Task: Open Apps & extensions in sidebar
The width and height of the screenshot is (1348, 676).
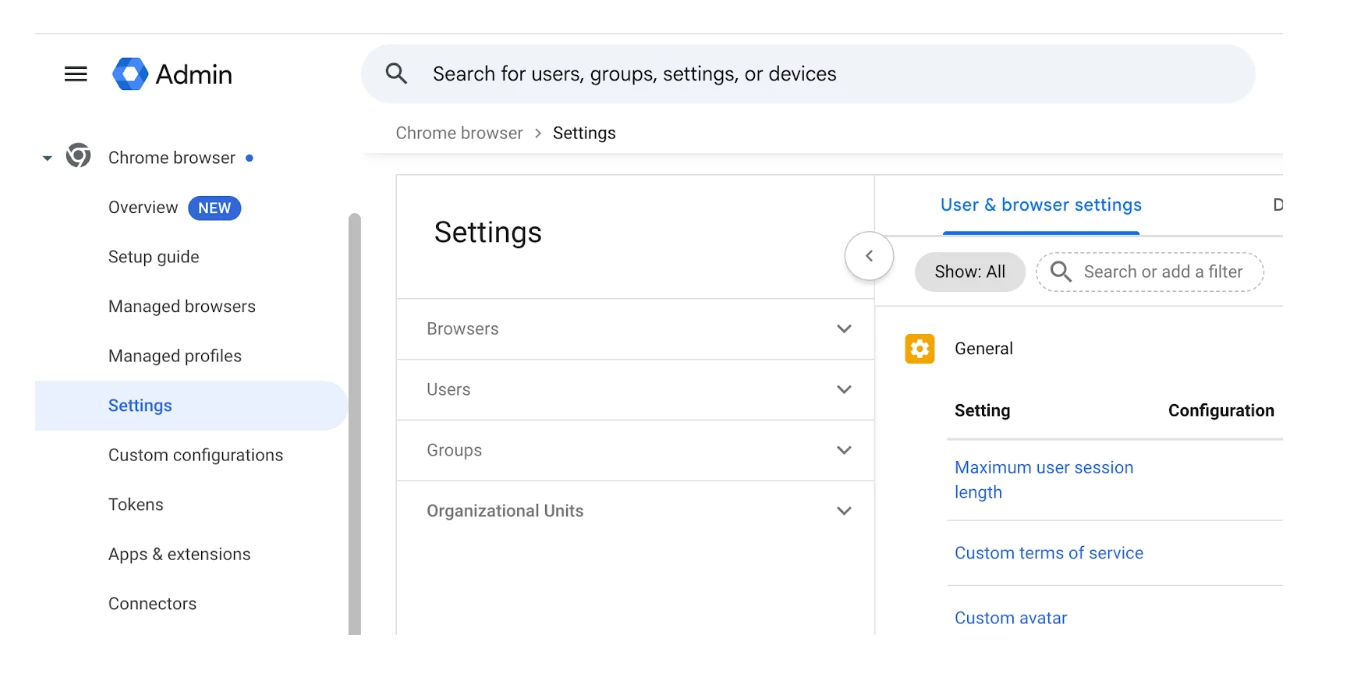Action: pyautogui.click(x=179, y=554)
